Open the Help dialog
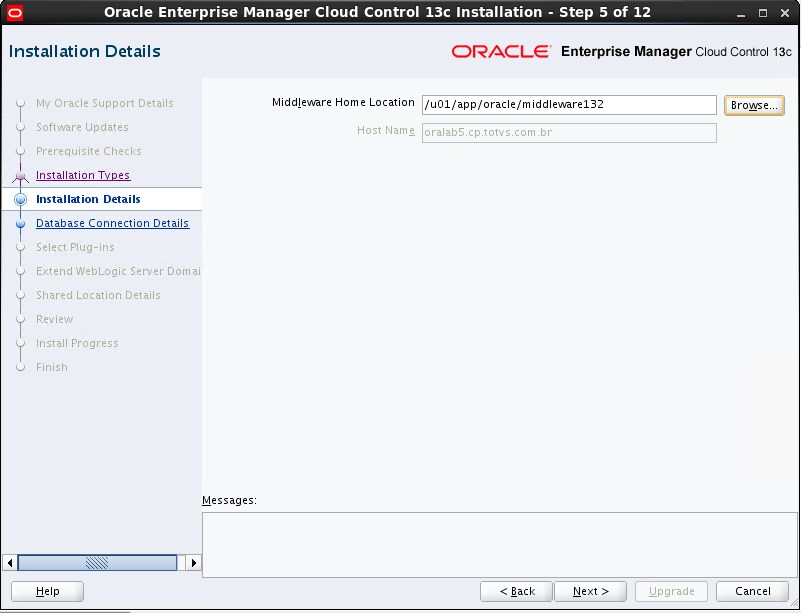Image resolution: width=801 pixels, height=613 pixels. [x=46, y=591]
